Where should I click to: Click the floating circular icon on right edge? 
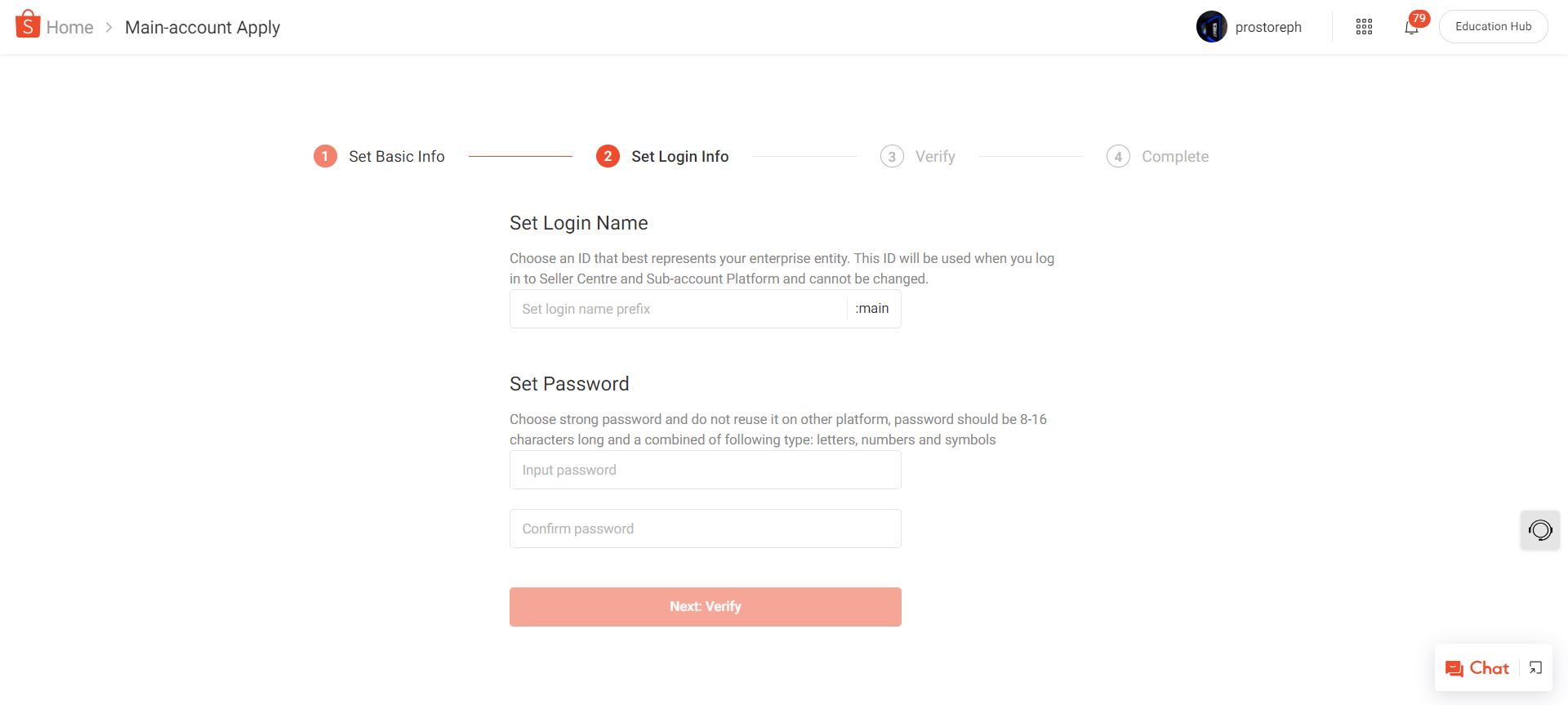pos(1540,529)
